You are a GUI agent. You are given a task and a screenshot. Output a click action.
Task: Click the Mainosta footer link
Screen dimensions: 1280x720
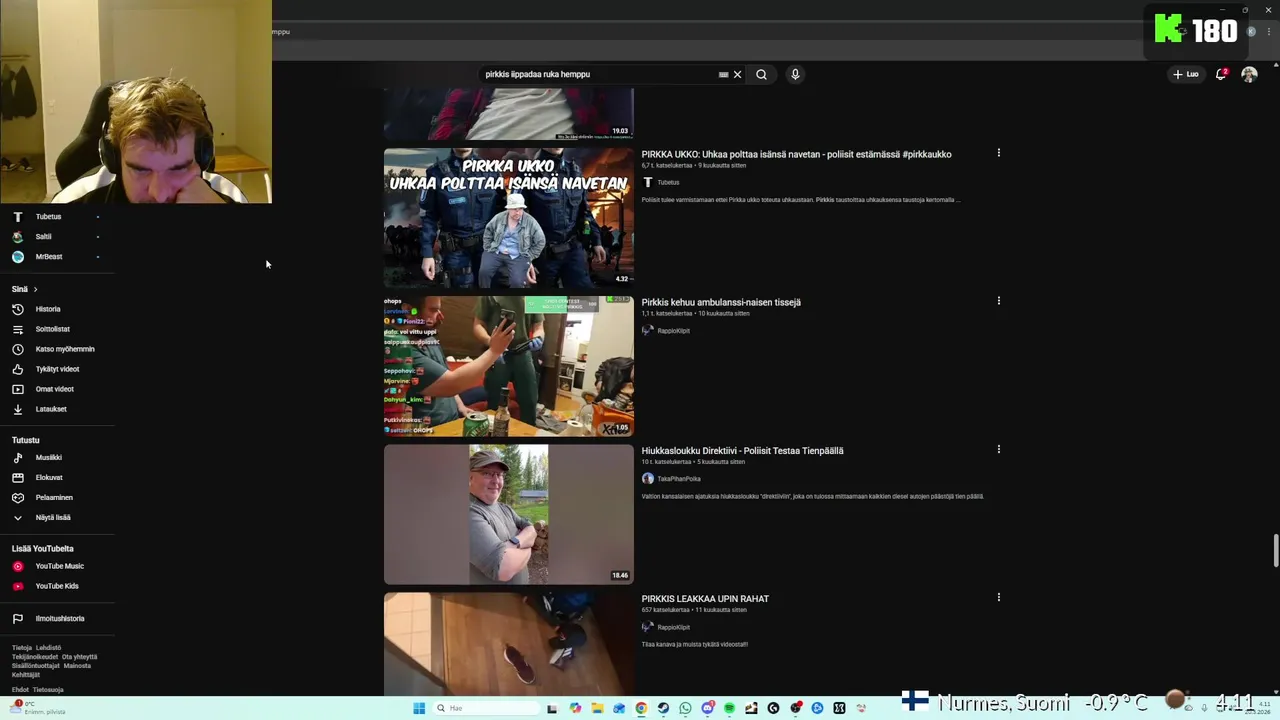coord(77,666)
